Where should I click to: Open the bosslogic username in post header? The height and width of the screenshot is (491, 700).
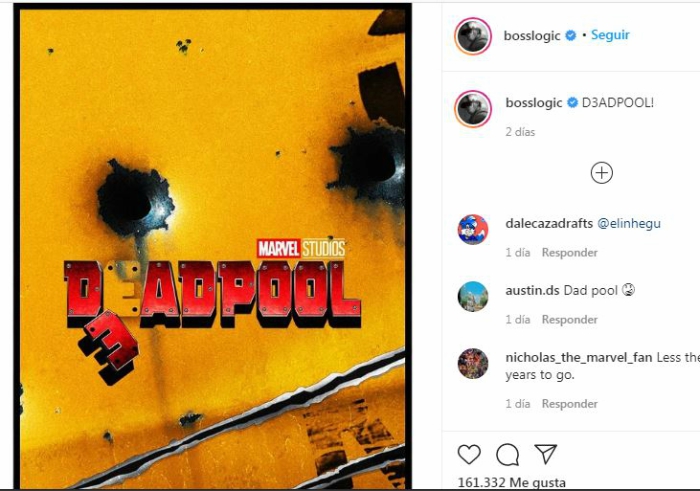pos(531,35)
